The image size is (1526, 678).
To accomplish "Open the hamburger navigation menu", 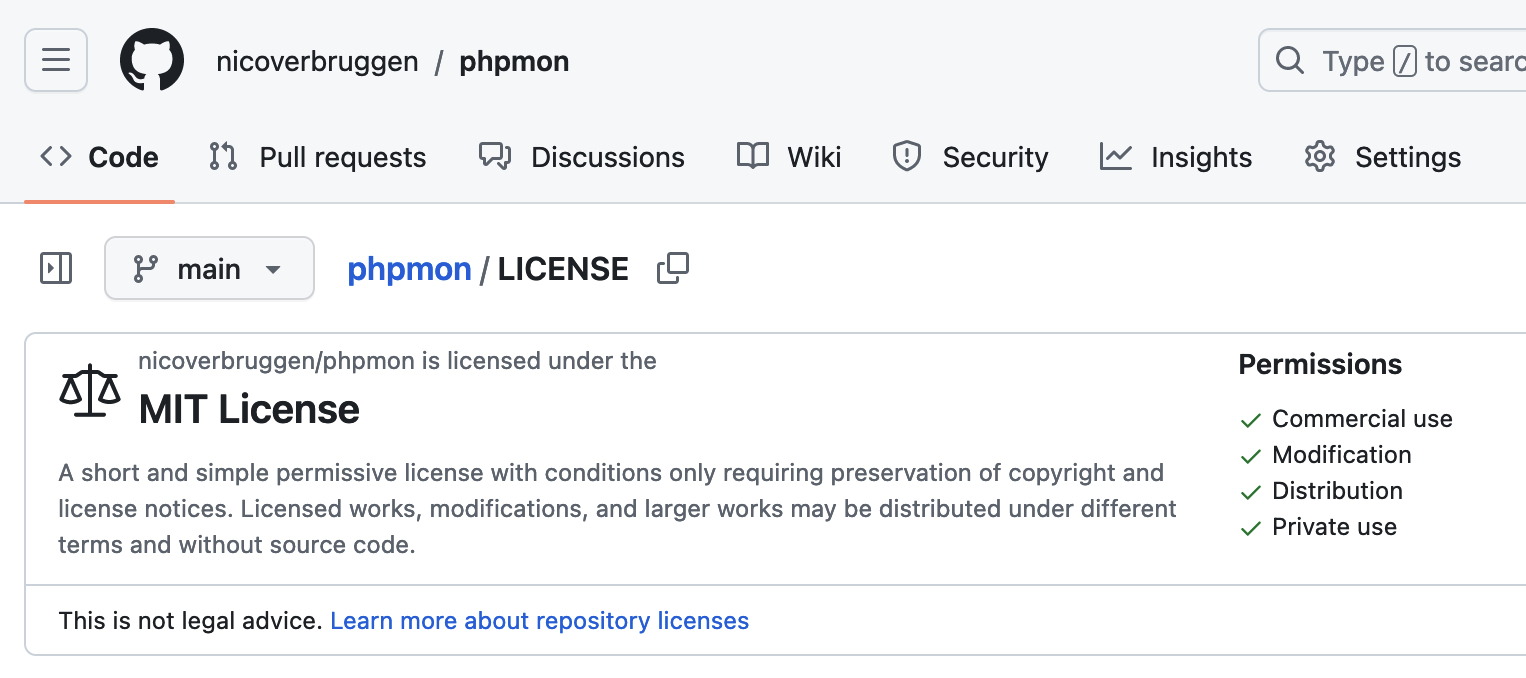I will 56,60.
